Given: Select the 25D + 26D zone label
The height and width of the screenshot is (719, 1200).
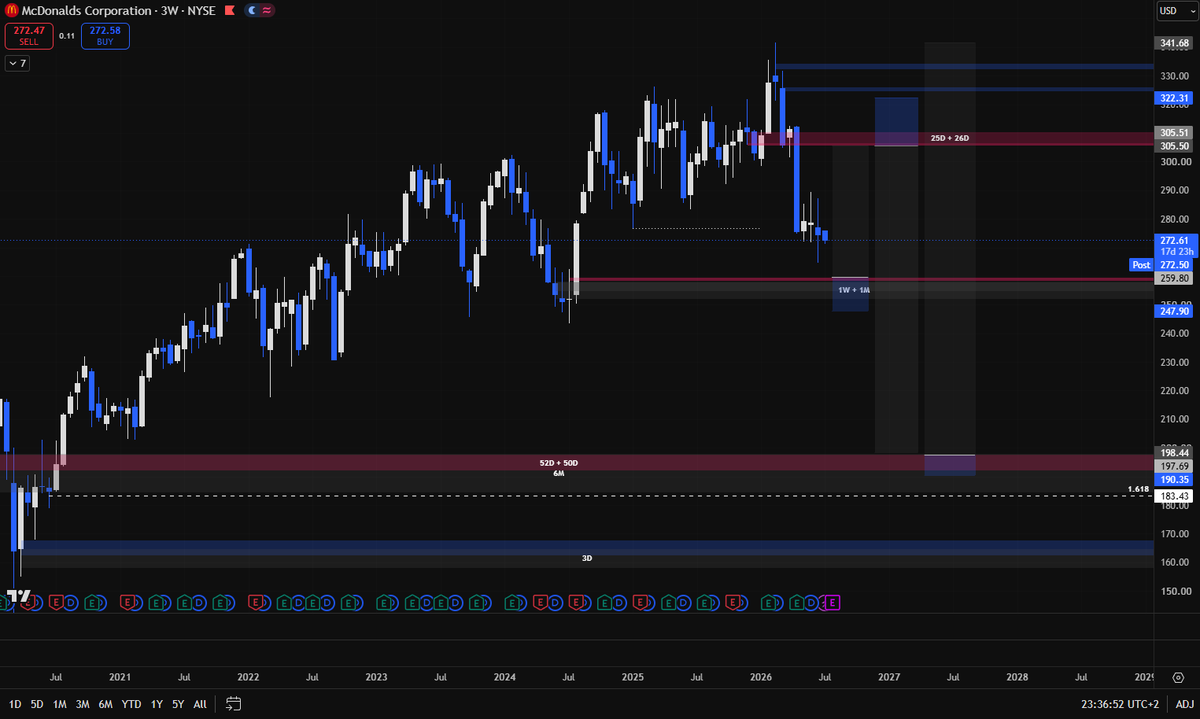Looking at the screenshot, I should click(951, 137).
